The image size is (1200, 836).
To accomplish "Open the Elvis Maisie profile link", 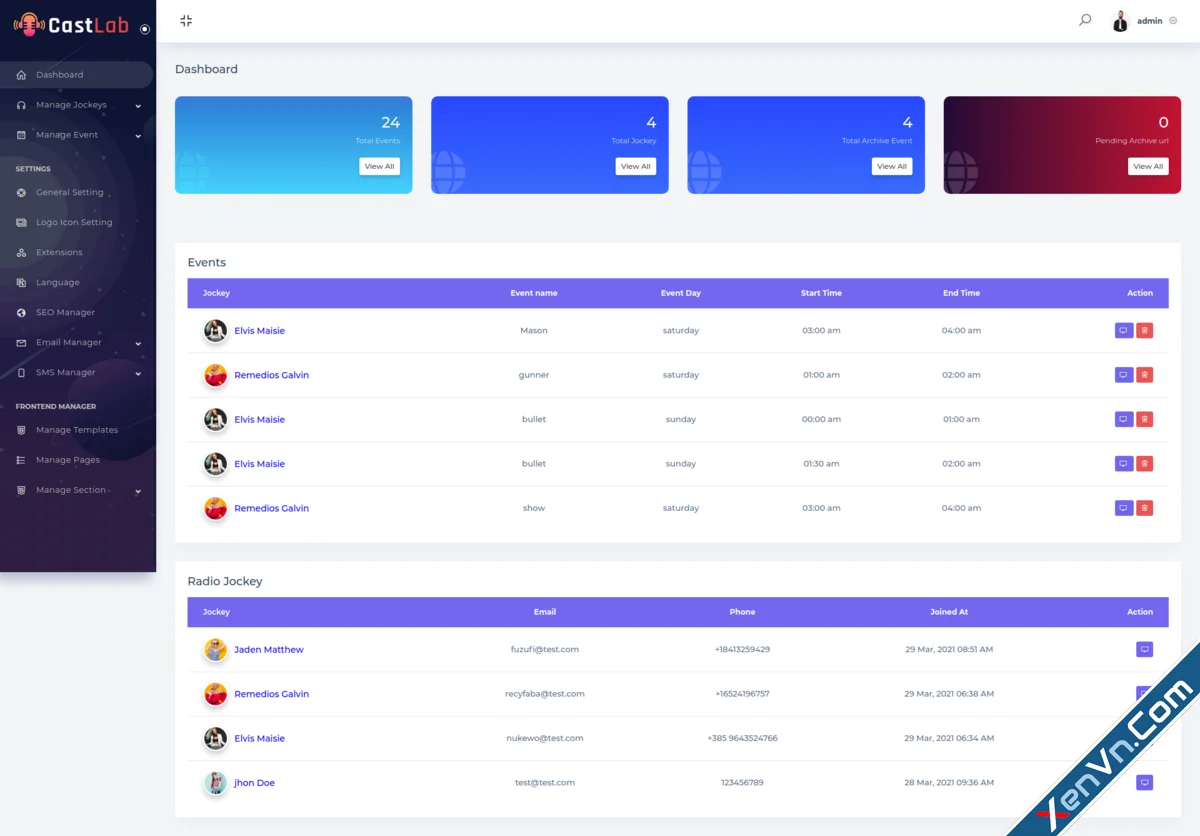I will 258,330.
